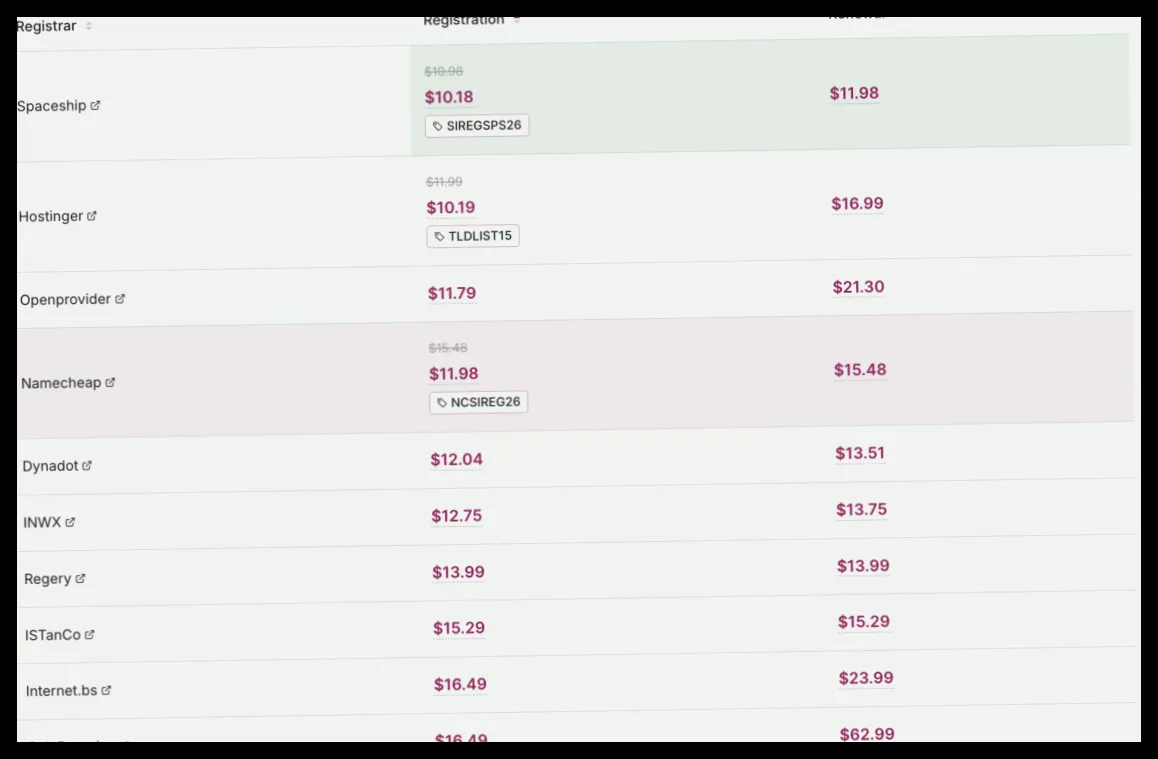Click the INWX $12.75 registration price
This screenshot has width=1158, height=759.
tap(456, 515)
